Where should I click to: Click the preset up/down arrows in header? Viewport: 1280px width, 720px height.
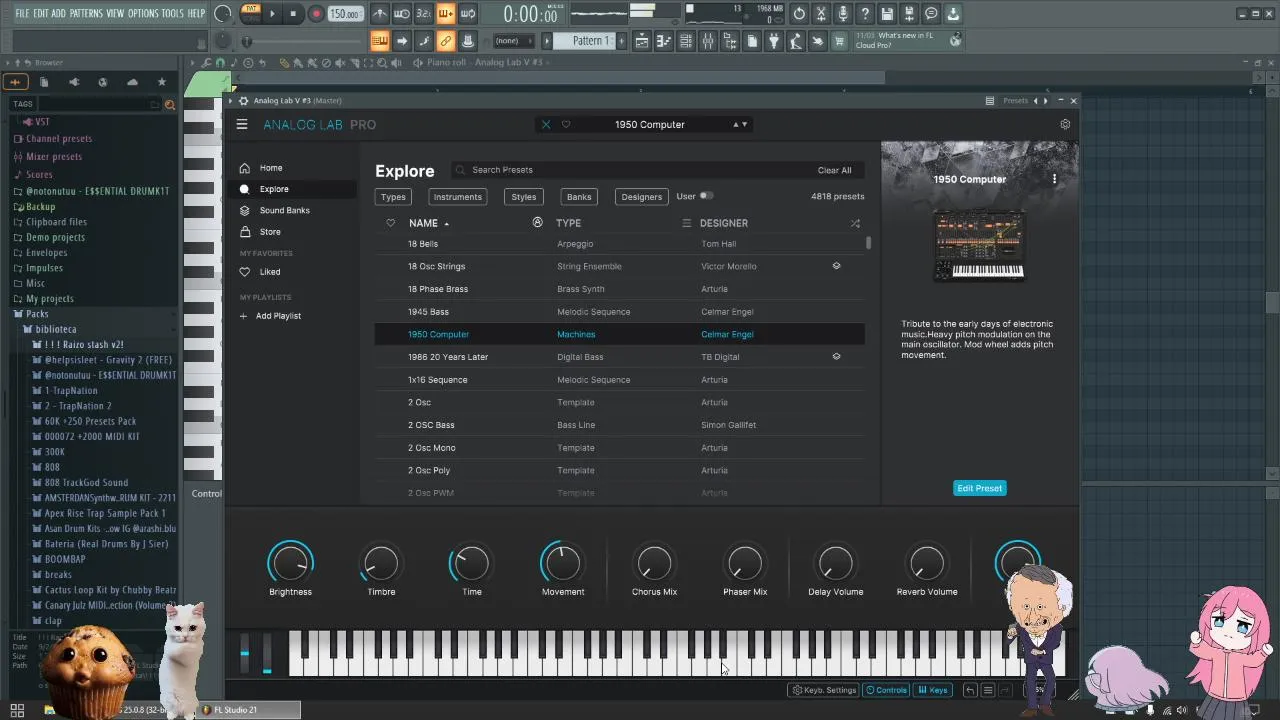[740, 125]
